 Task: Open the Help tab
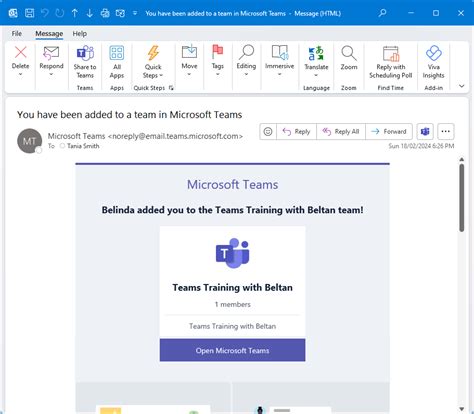(80, 34)
